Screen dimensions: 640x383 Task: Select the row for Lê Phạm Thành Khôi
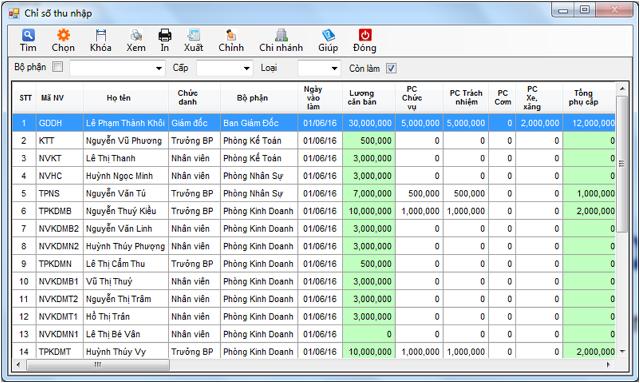pos(314,123)
